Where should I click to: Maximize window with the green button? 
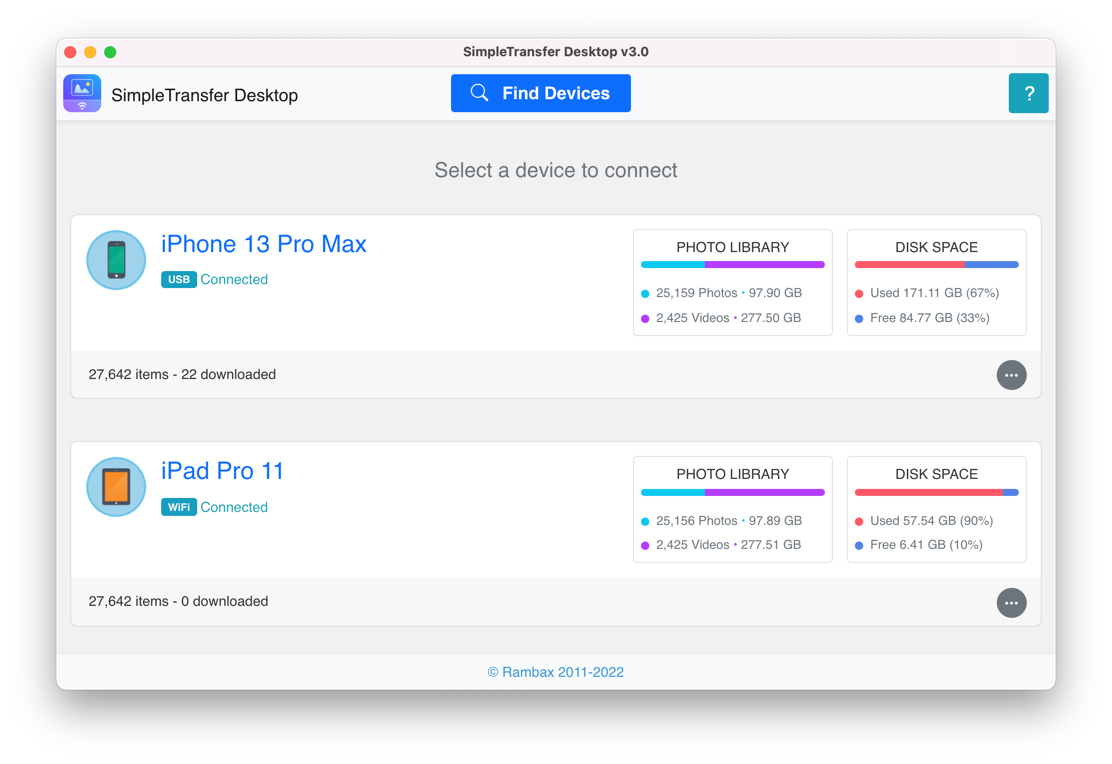(110, 52)
